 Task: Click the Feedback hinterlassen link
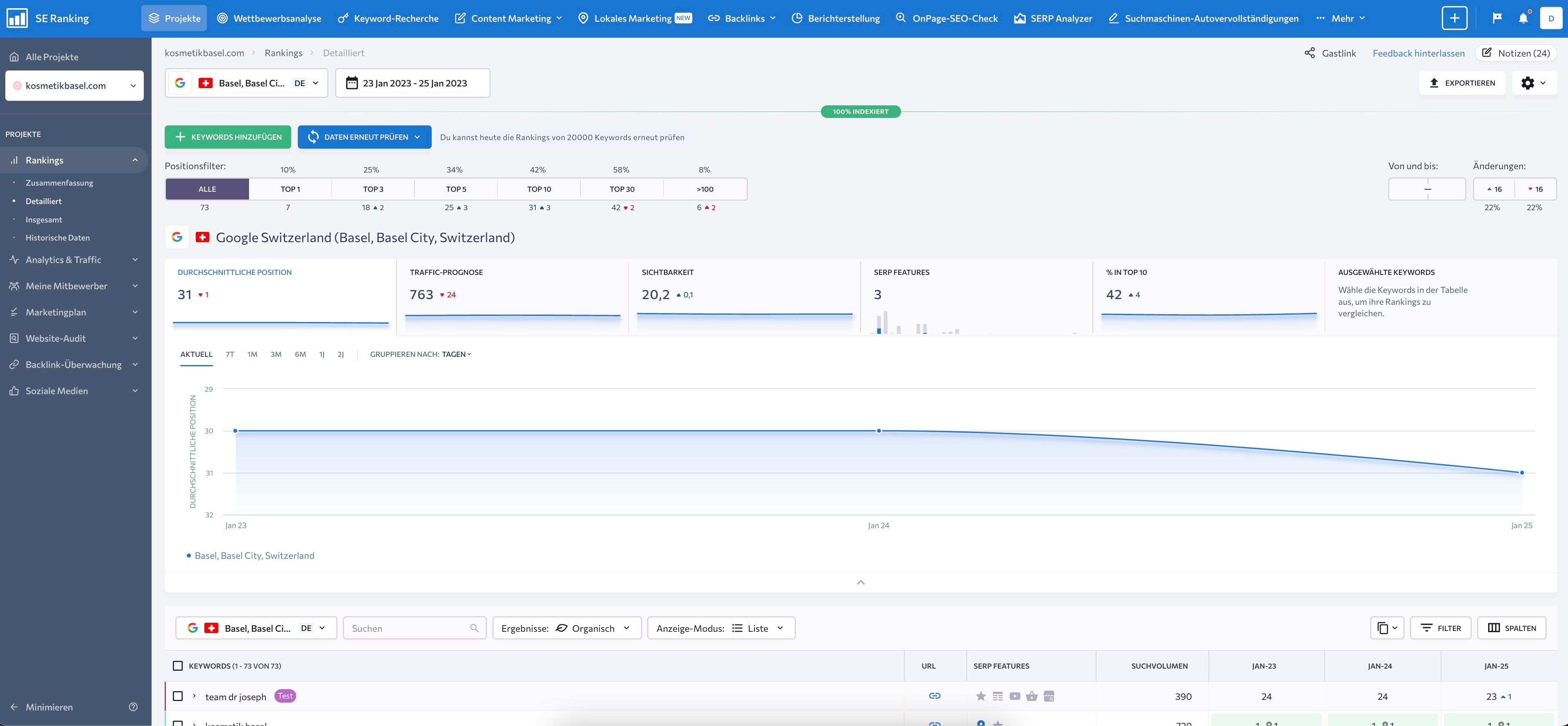1418,53
